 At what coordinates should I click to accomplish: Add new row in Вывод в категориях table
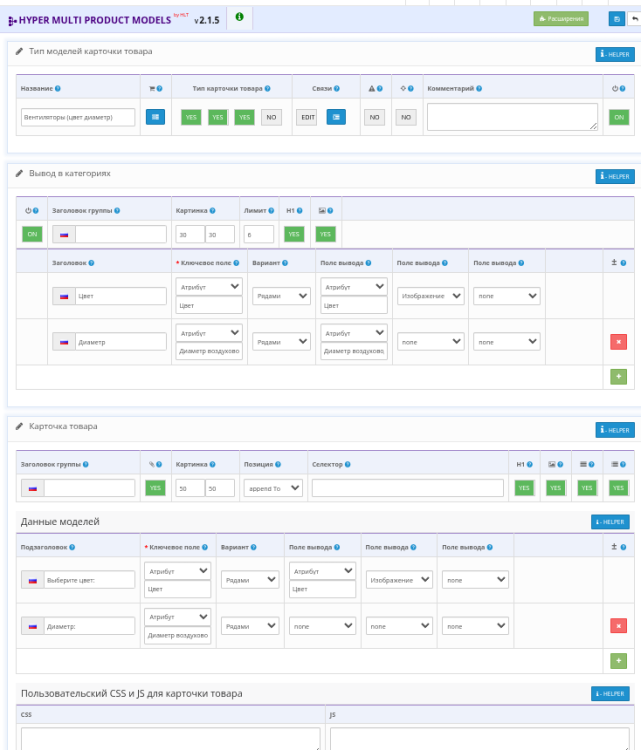(618, 376)
